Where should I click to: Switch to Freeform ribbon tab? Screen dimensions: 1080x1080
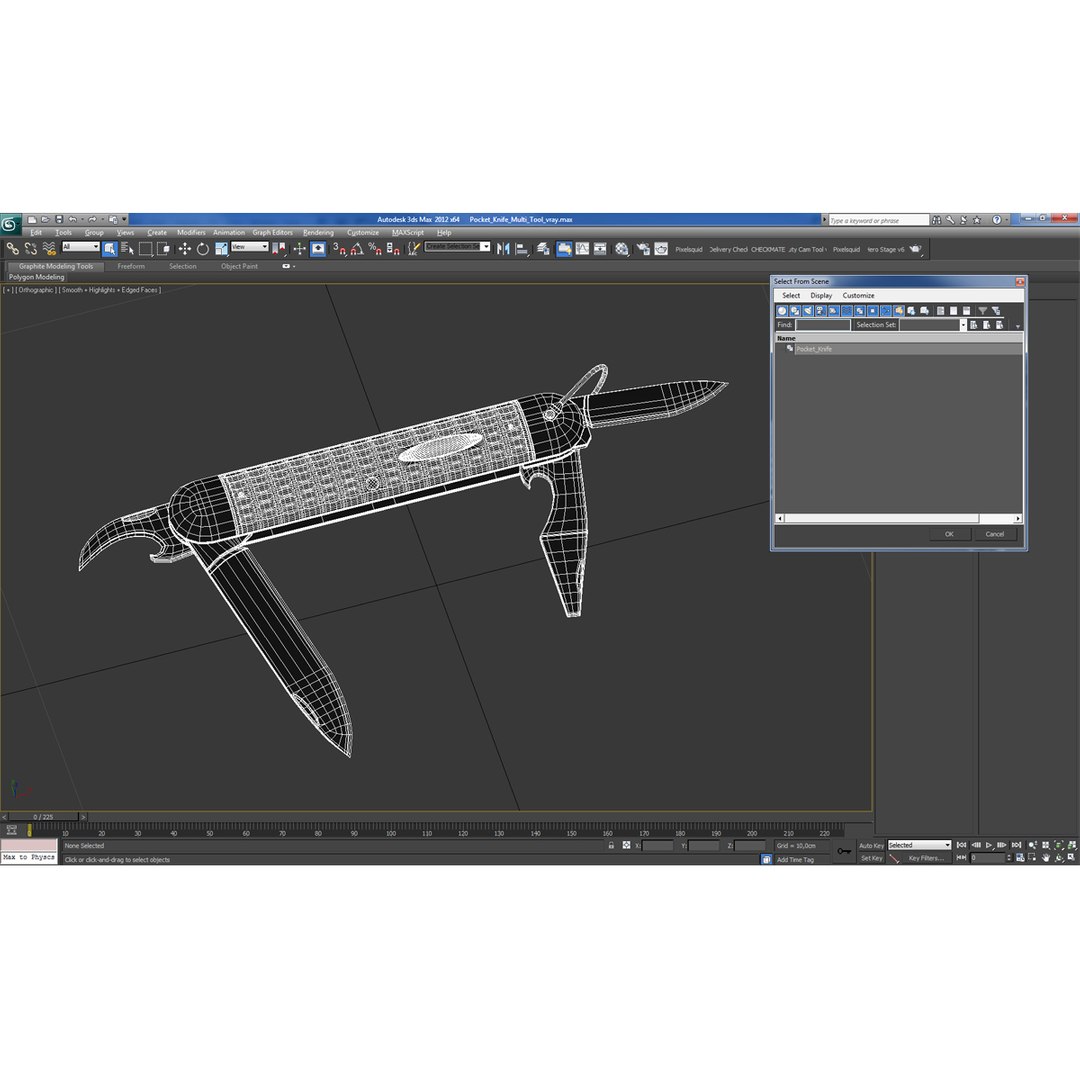(131, 266)
